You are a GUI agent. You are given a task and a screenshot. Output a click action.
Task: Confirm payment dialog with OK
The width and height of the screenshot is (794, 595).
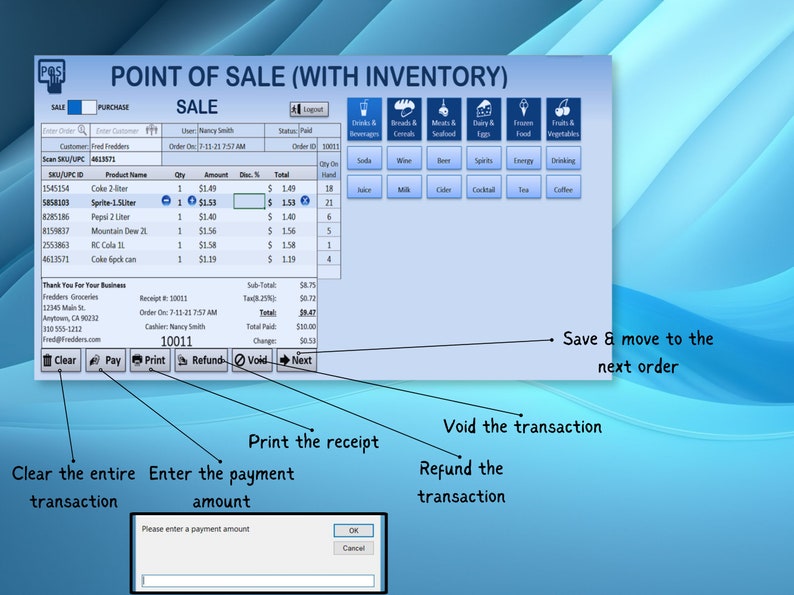(x=353, y=530)
